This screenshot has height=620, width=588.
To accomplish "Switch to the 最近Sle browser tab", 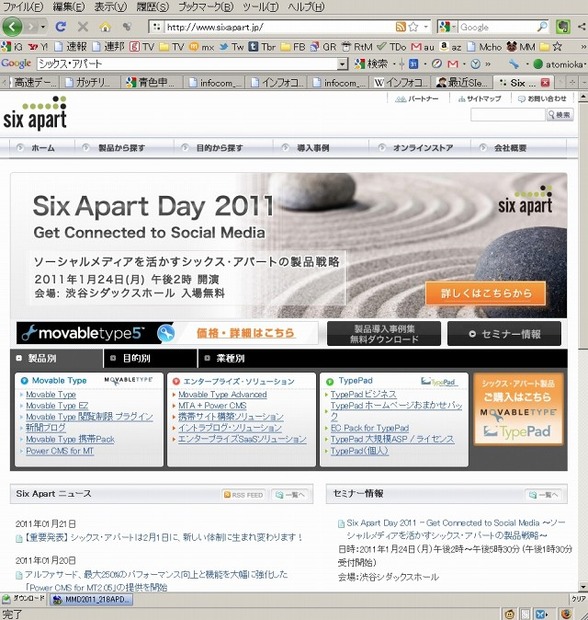I will tap(462, 82).
